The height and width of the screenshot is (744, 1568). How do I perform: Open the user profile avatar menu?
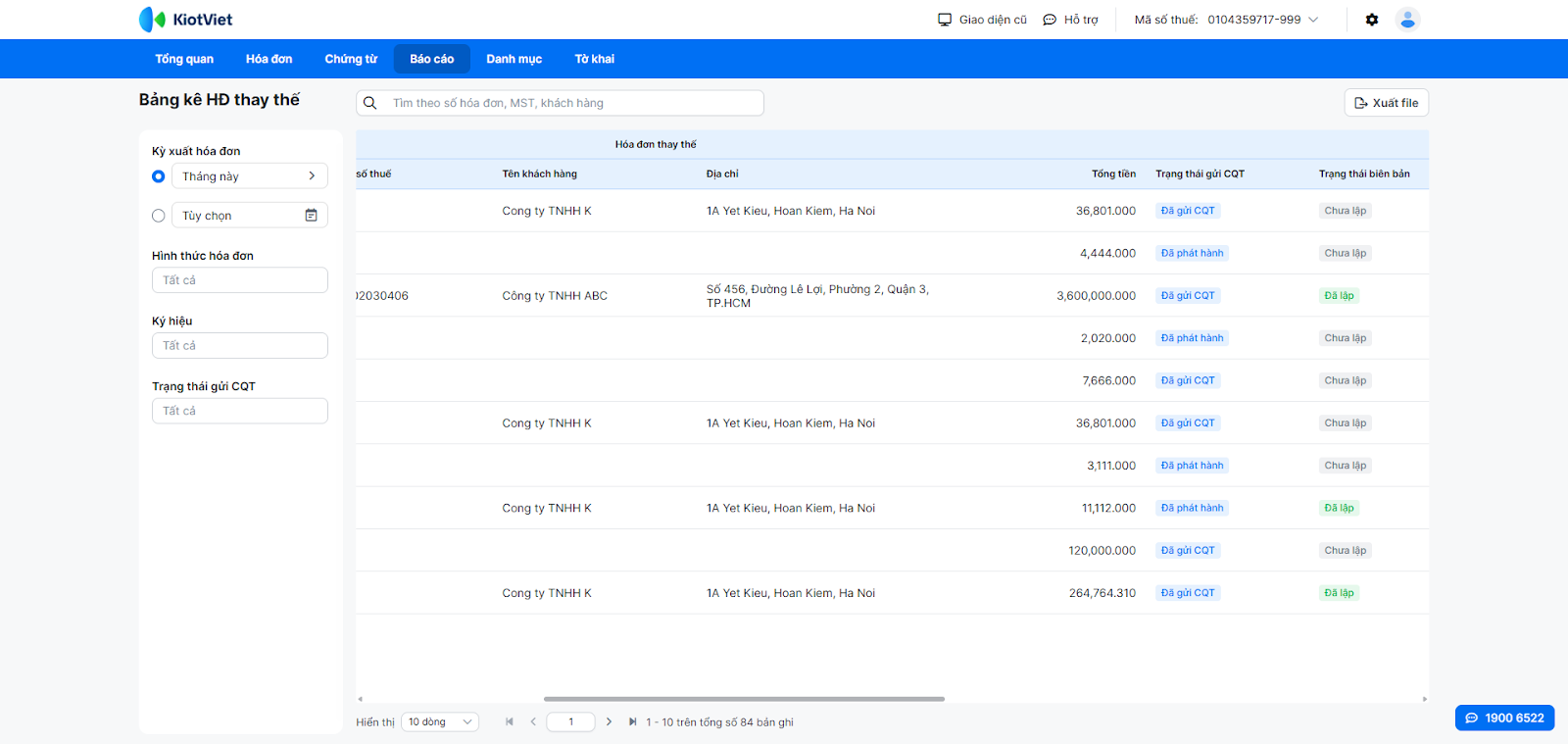pos(1407,20)
